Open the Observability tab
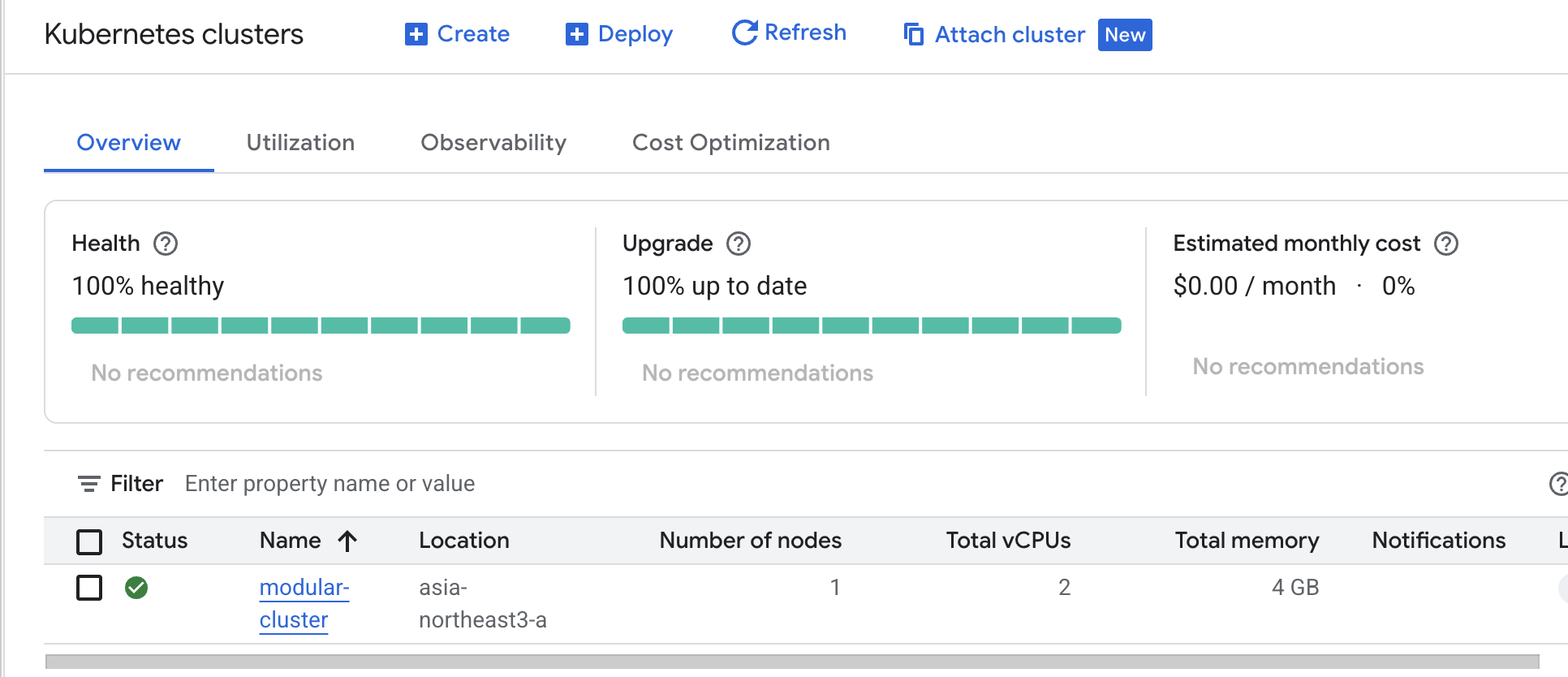 493,143
